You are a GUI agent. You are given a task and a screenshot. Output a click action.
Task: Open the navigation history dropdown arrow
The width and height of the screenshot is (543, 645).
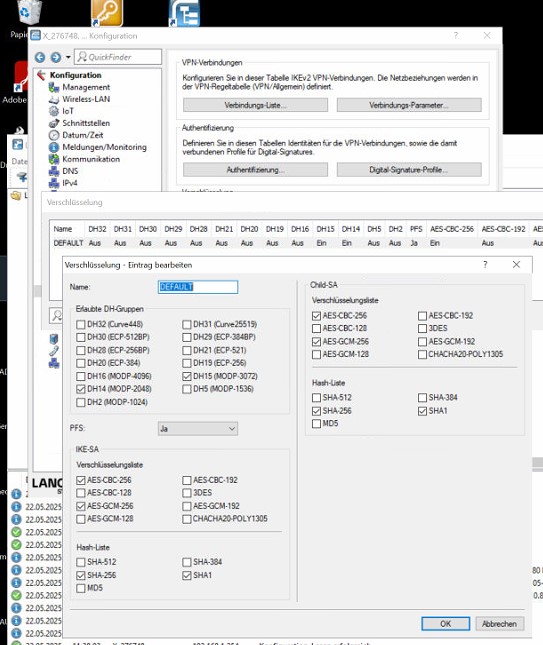point(68,57)
